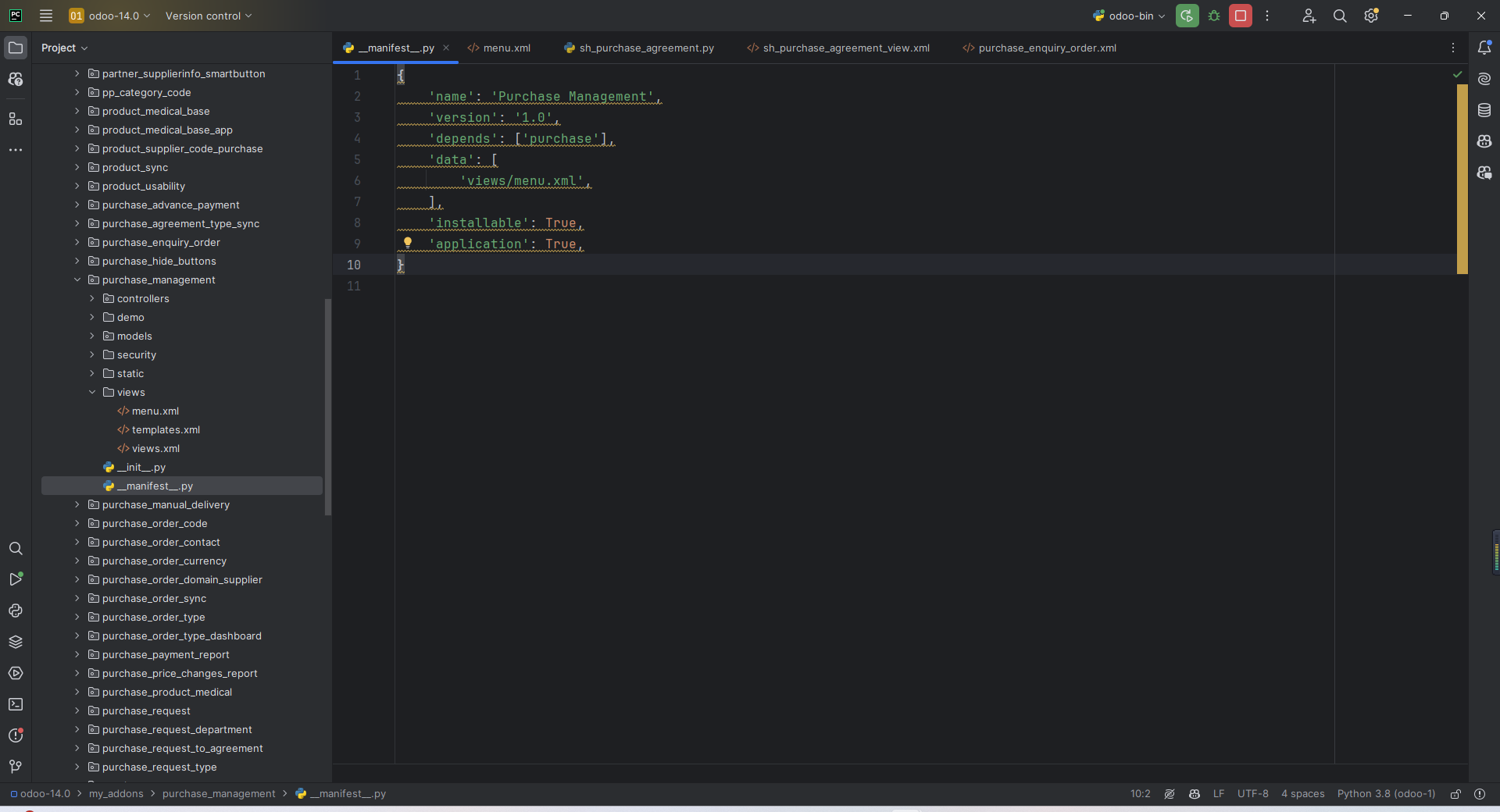The width and height of the screenshot is (1500, 812).
Task: Expand the models folder
Action: point(92,336)
